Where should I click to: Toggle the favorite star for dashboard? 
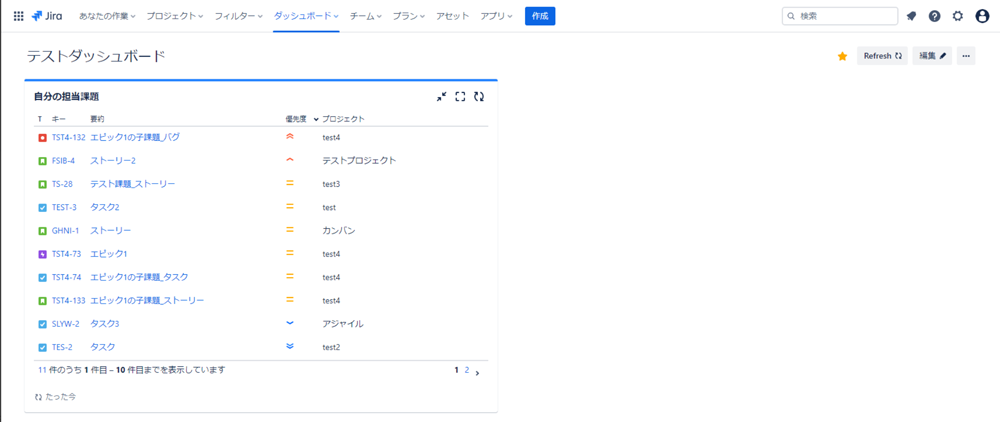(842, 56)
